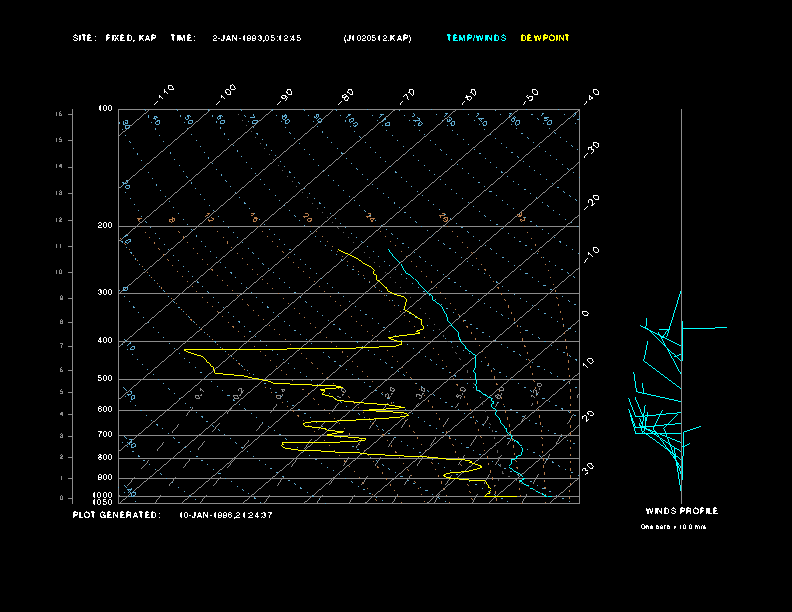This screenshot has height=612, width=792.
Task: Click the 500 pressure level label
Action: pos(105,379)
